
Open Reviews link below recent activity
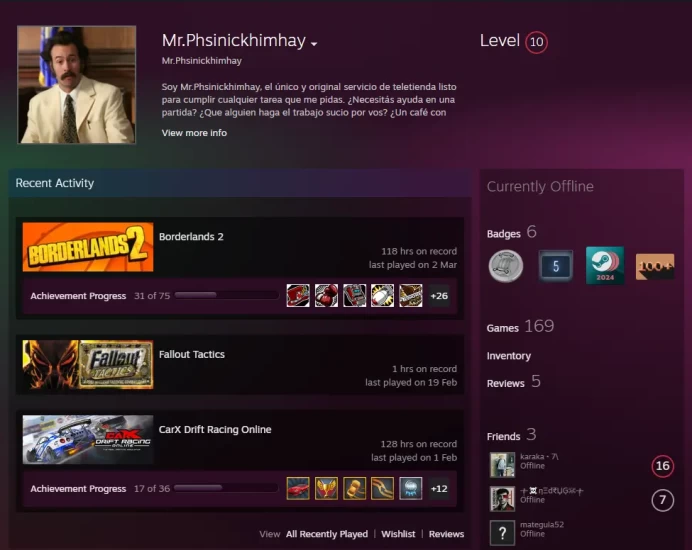(x=446, y=534)
